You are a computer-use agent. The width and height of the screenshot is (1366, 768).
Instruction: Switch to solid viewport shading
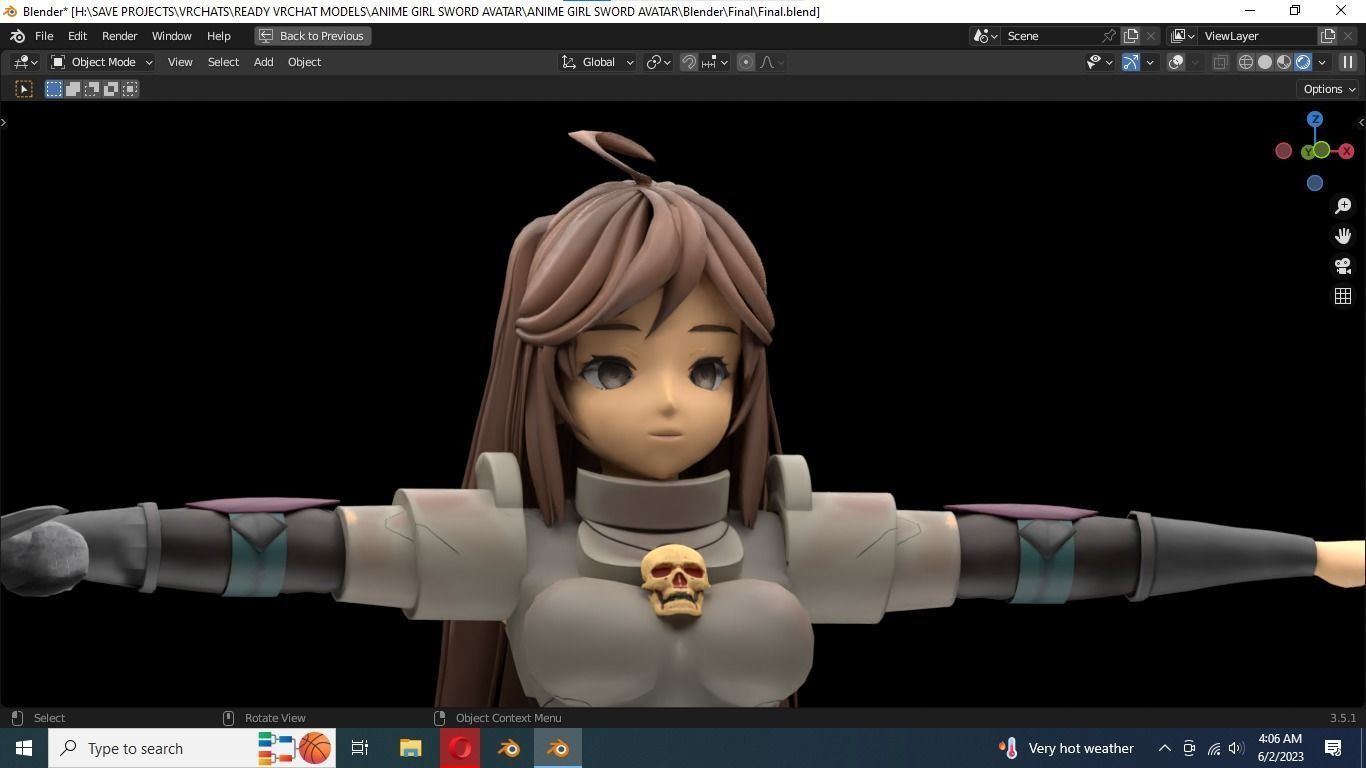point(1264,62)
